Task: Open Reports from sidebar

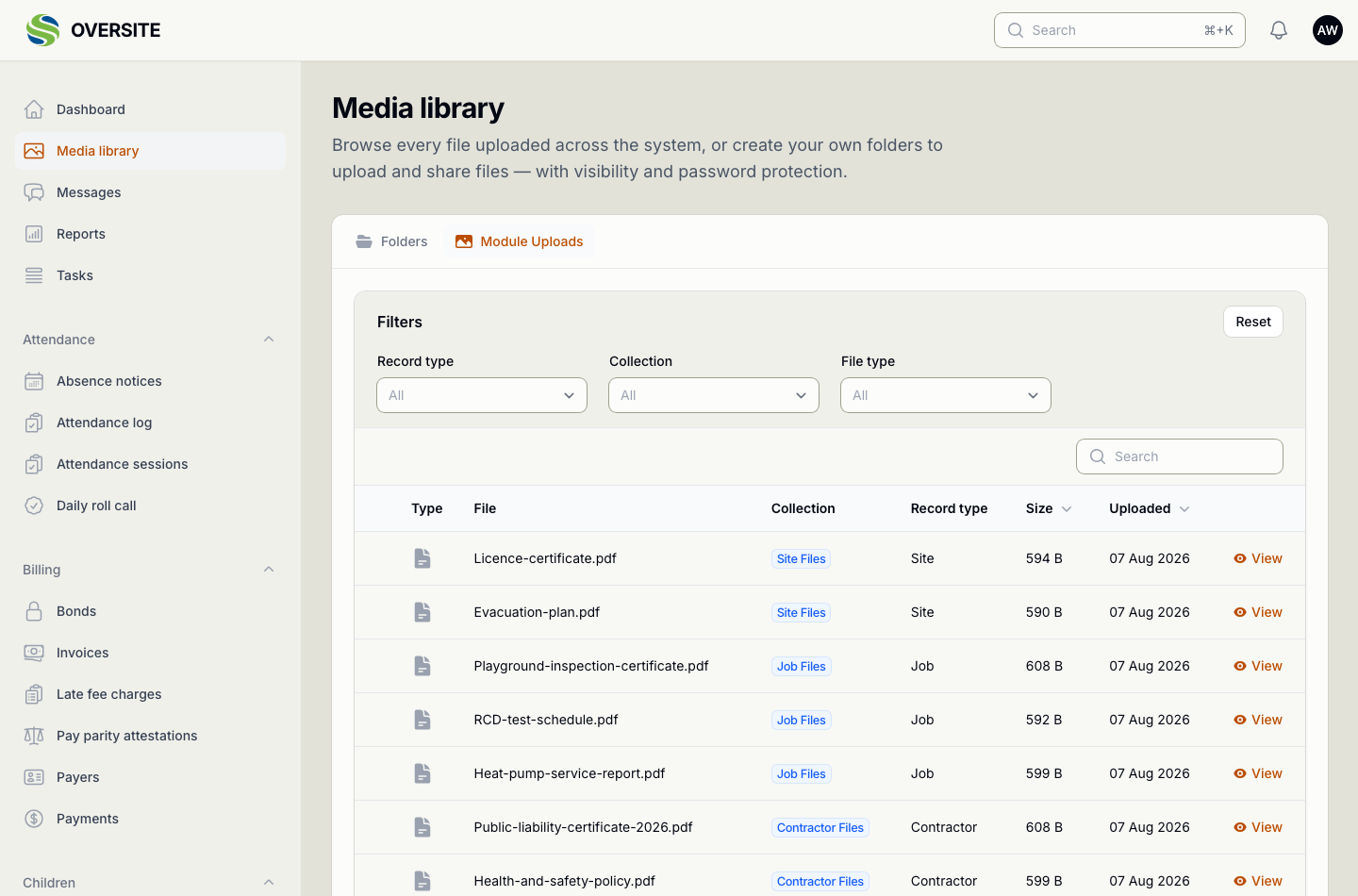Action: (150, 234)
